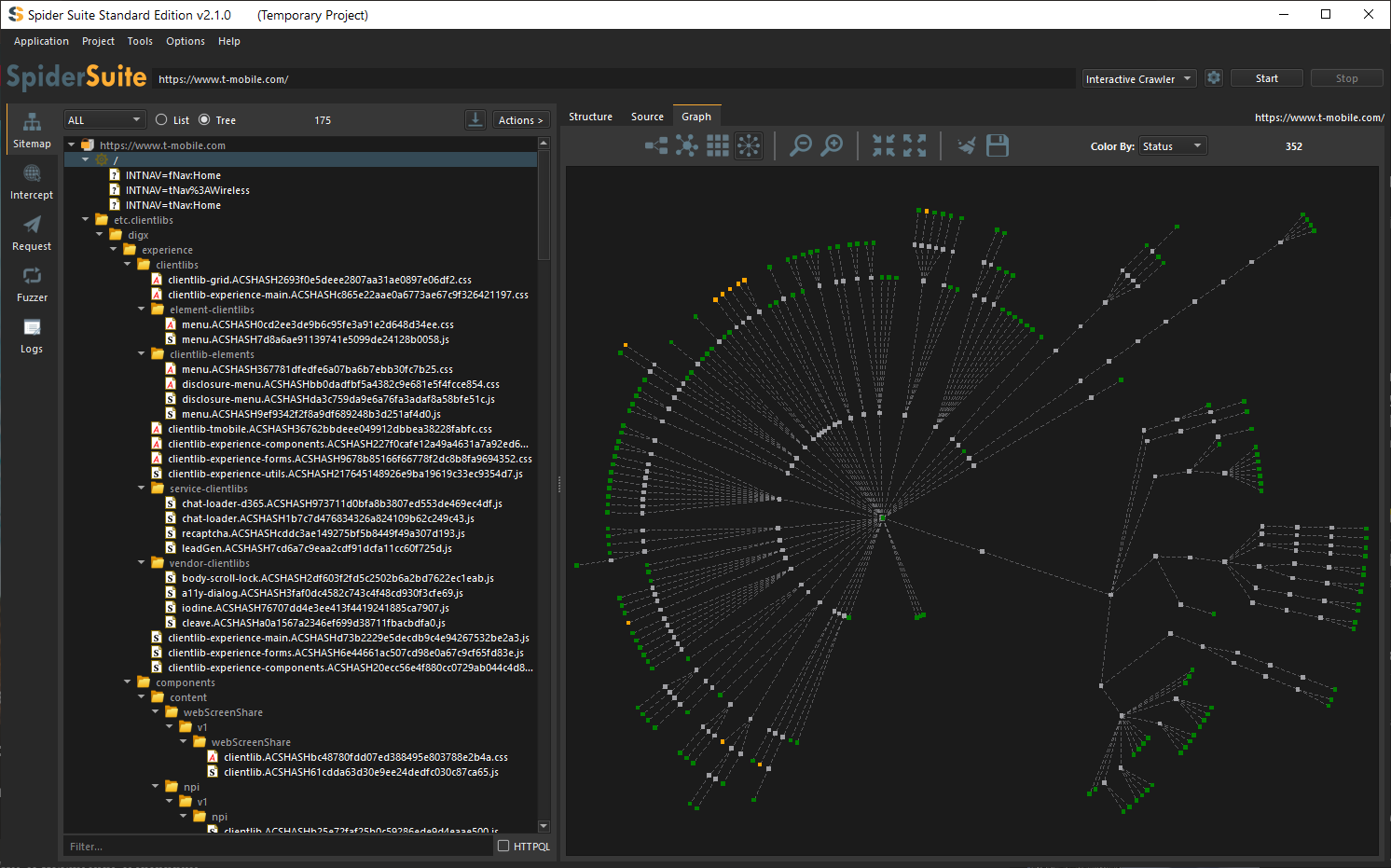Click JS file icon for recaptcha script
1391x868 pixels.
coord(171,533)
